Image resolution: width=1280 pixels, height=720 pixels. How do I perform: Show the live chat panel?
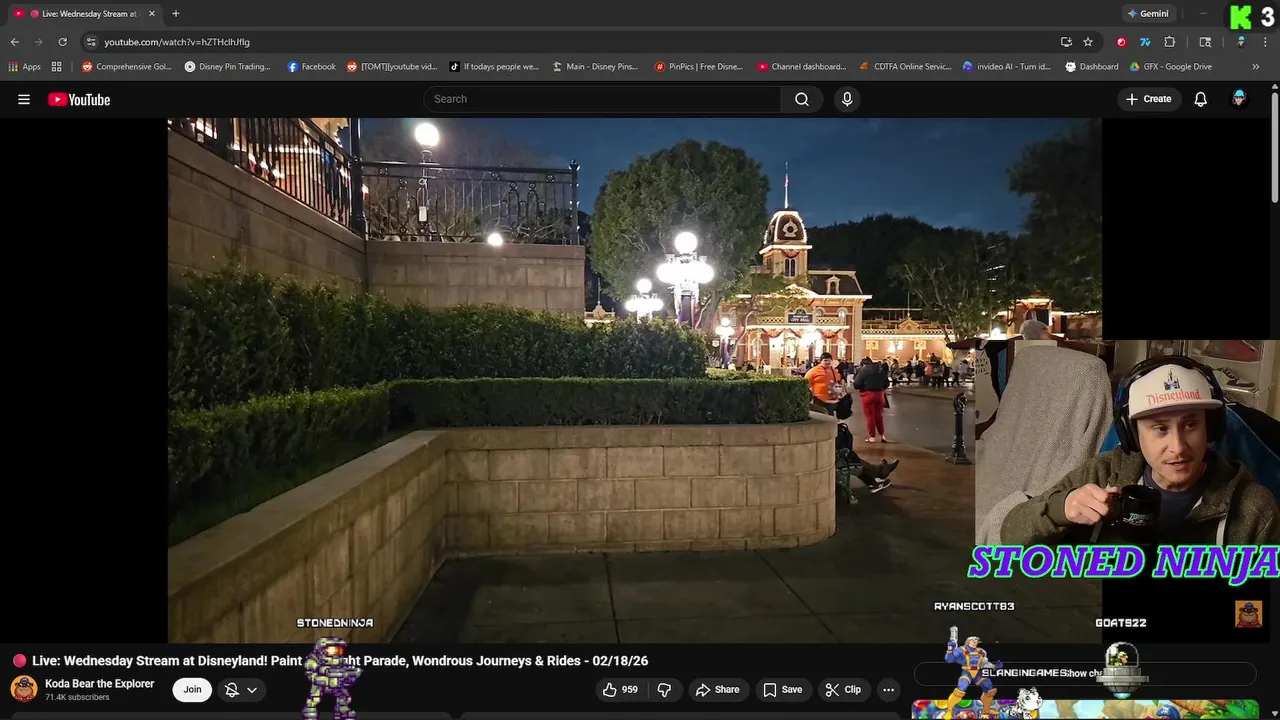tap(1085, 673)
